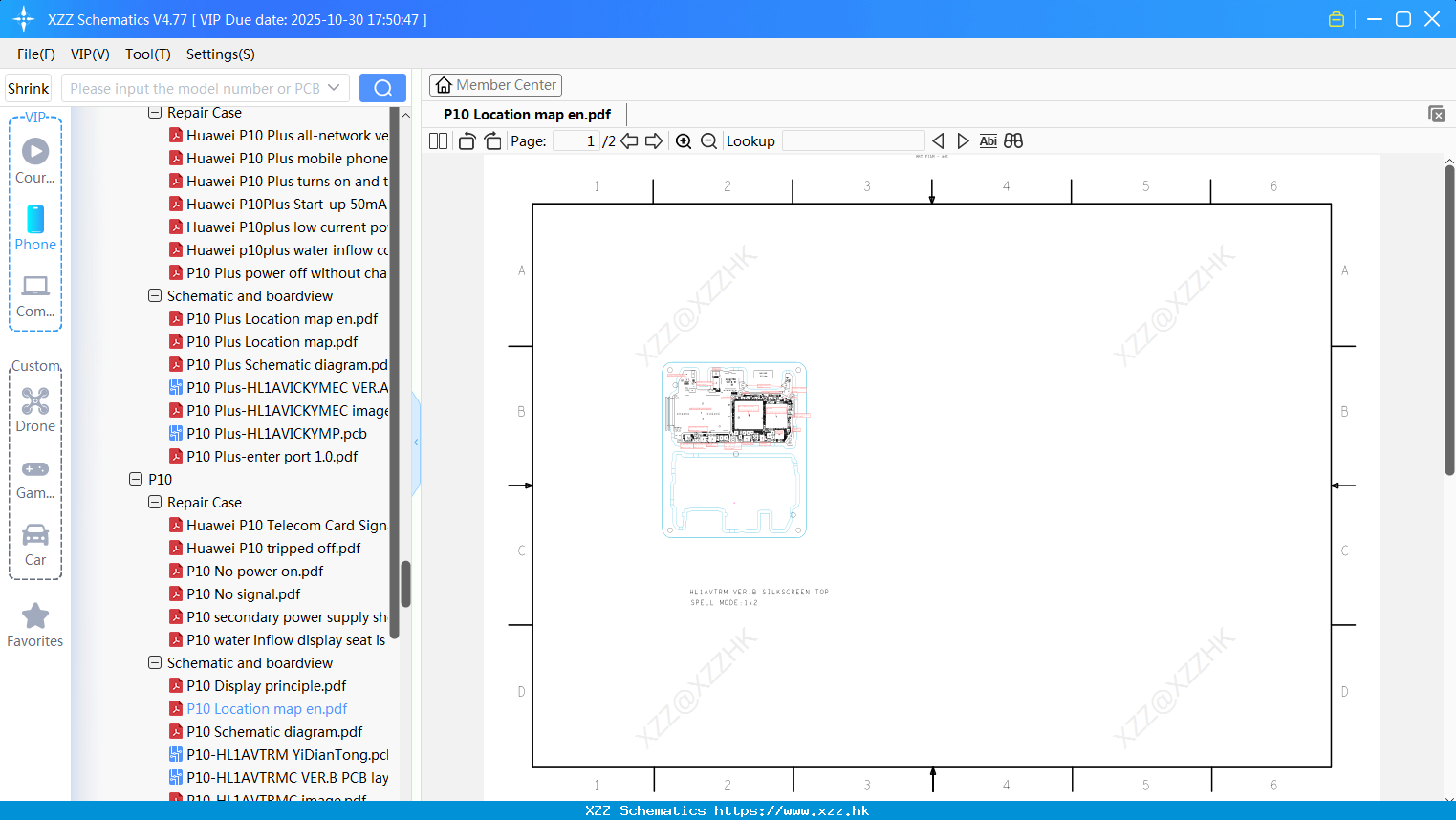The width and height of the screenshot is (1456, 820).
Task: Open Huawei P10 Plus mobile phone file
Action: [x=278, y=159]
